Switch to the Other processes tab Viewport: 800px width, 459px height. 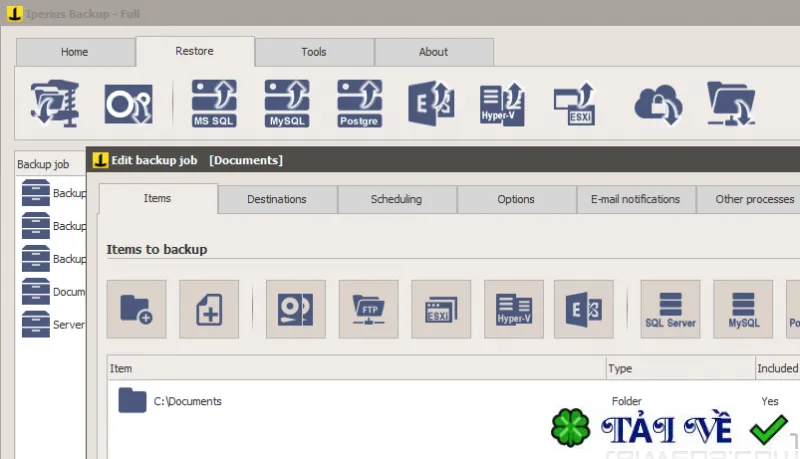748,199
